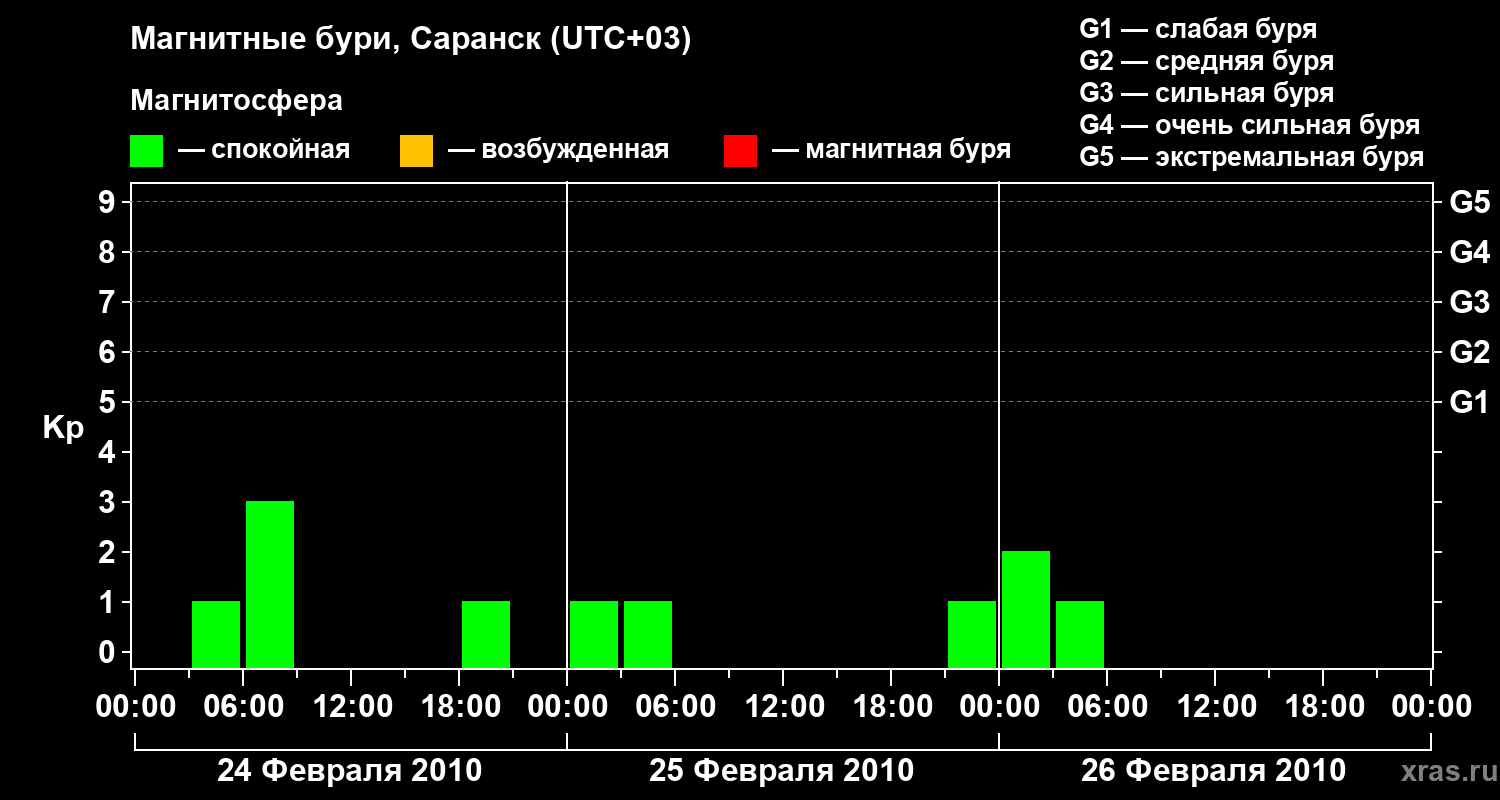The width and height of the screenshot is (1500, 800).
Task: Click the 'G4 — очень сильная буря' legend line
Action: pyautogui.click(x=1250, y=125)
